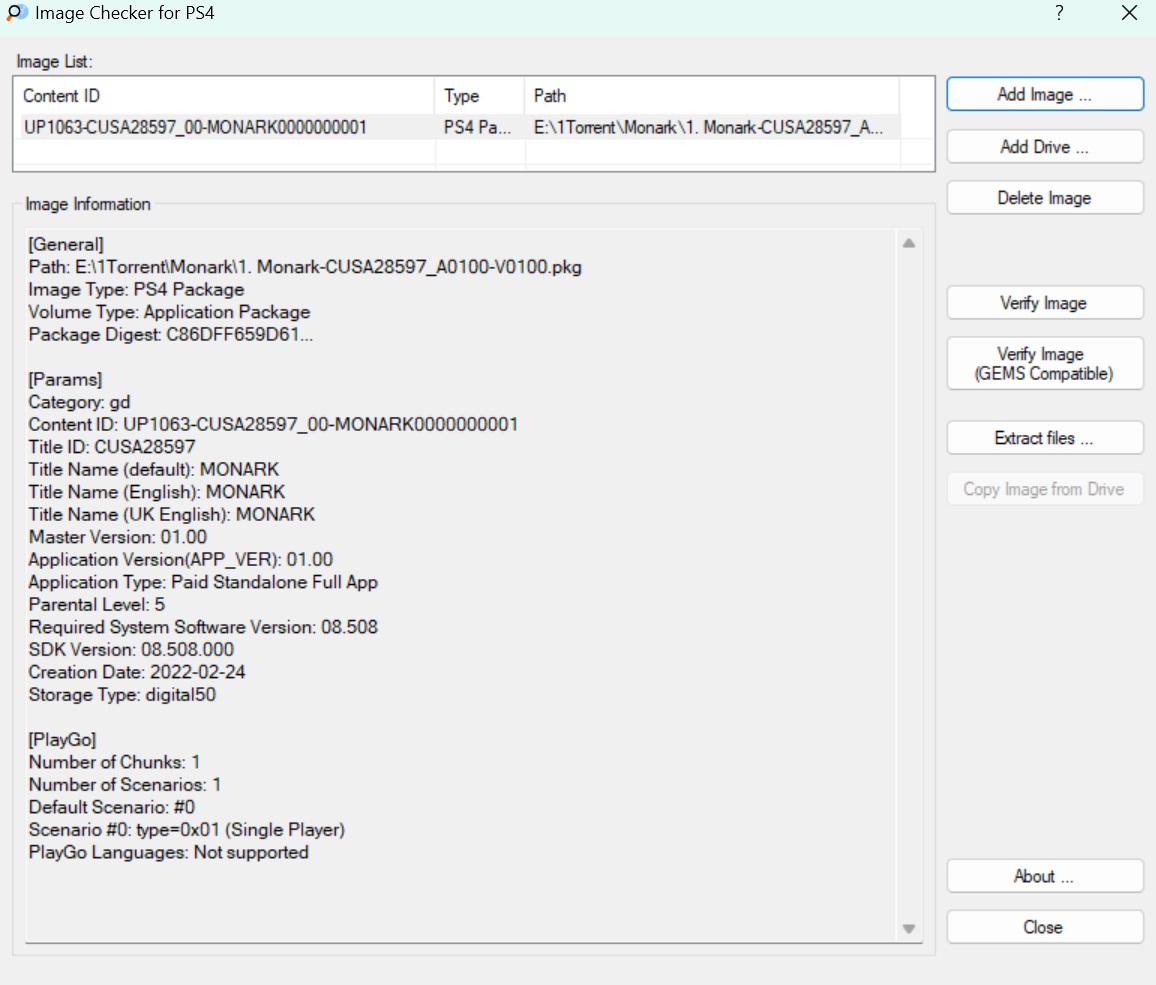Open the Add Drive dialog
1156x985 pixels.
tap(1044, 146)
